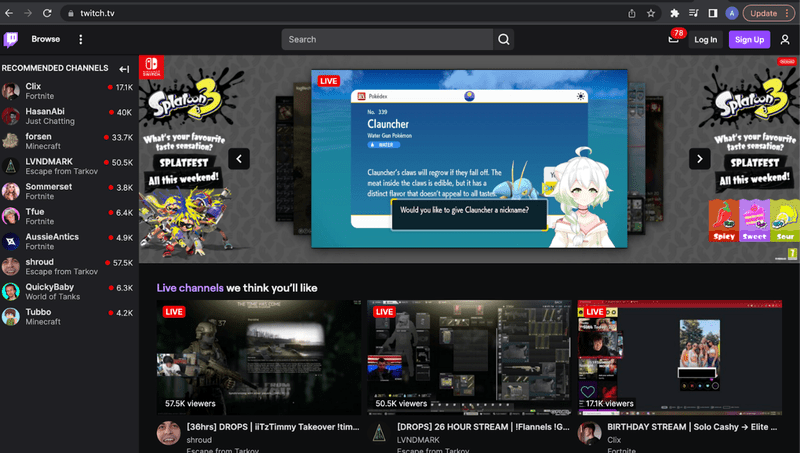Screen dimensions: 800x453
Task: Open Clix channel avatar in sidebar
Action: (11, 91)
